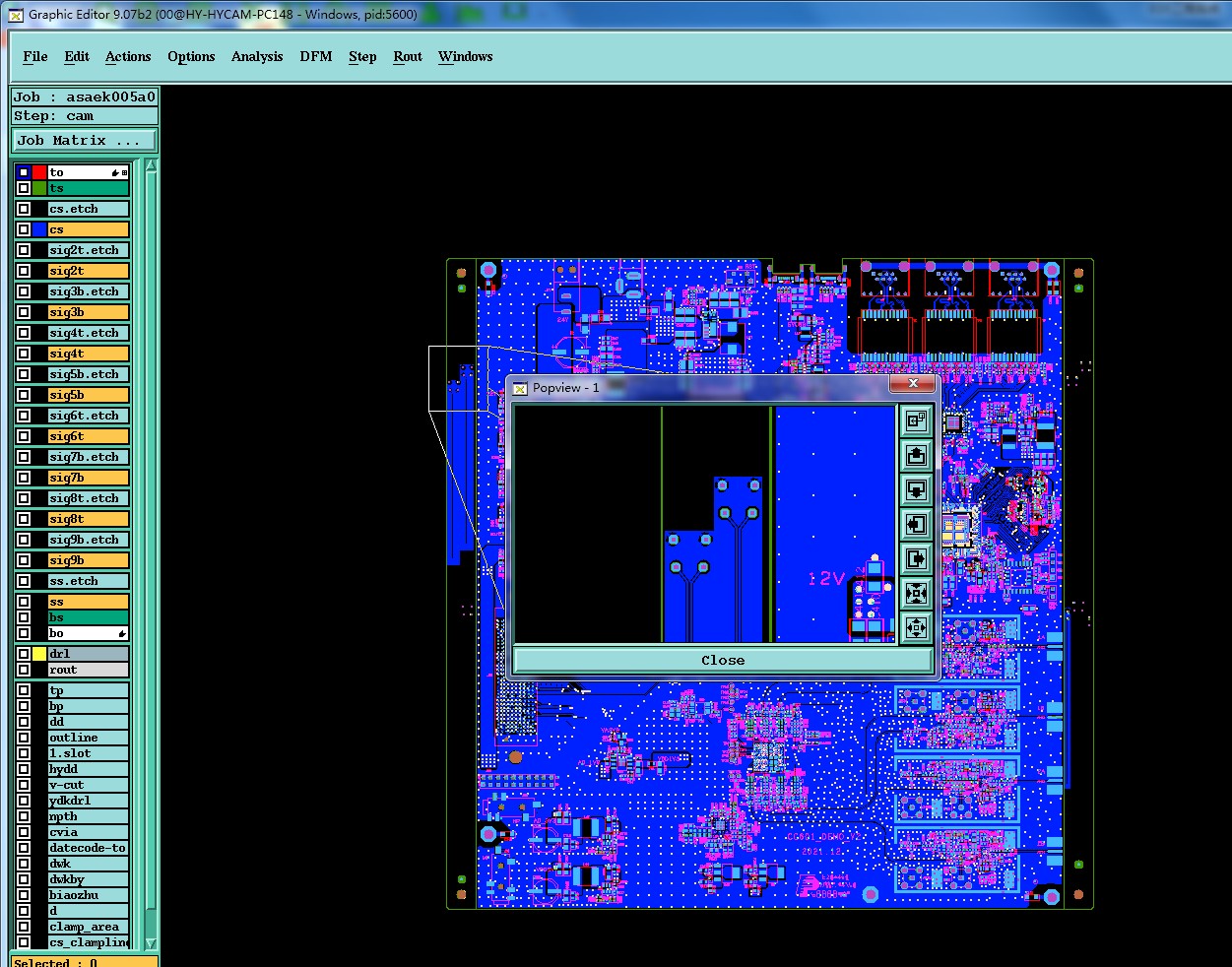Open the Job Matrix panel
1232x967 pixels.
tap(84, 141)
